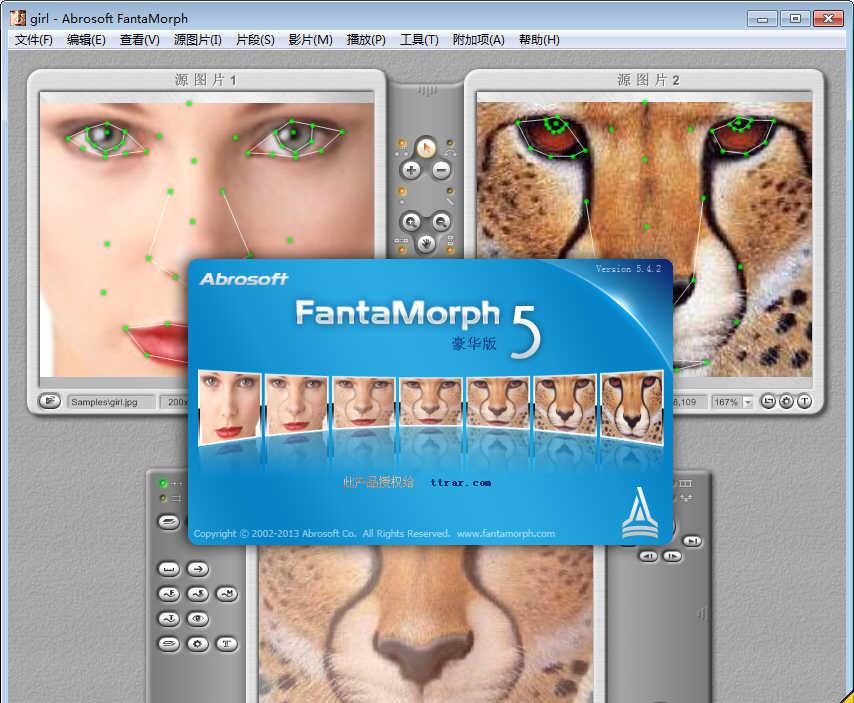Open the 影片(M) menu
The image size is (854, 703).
click(x=310, y=40)
